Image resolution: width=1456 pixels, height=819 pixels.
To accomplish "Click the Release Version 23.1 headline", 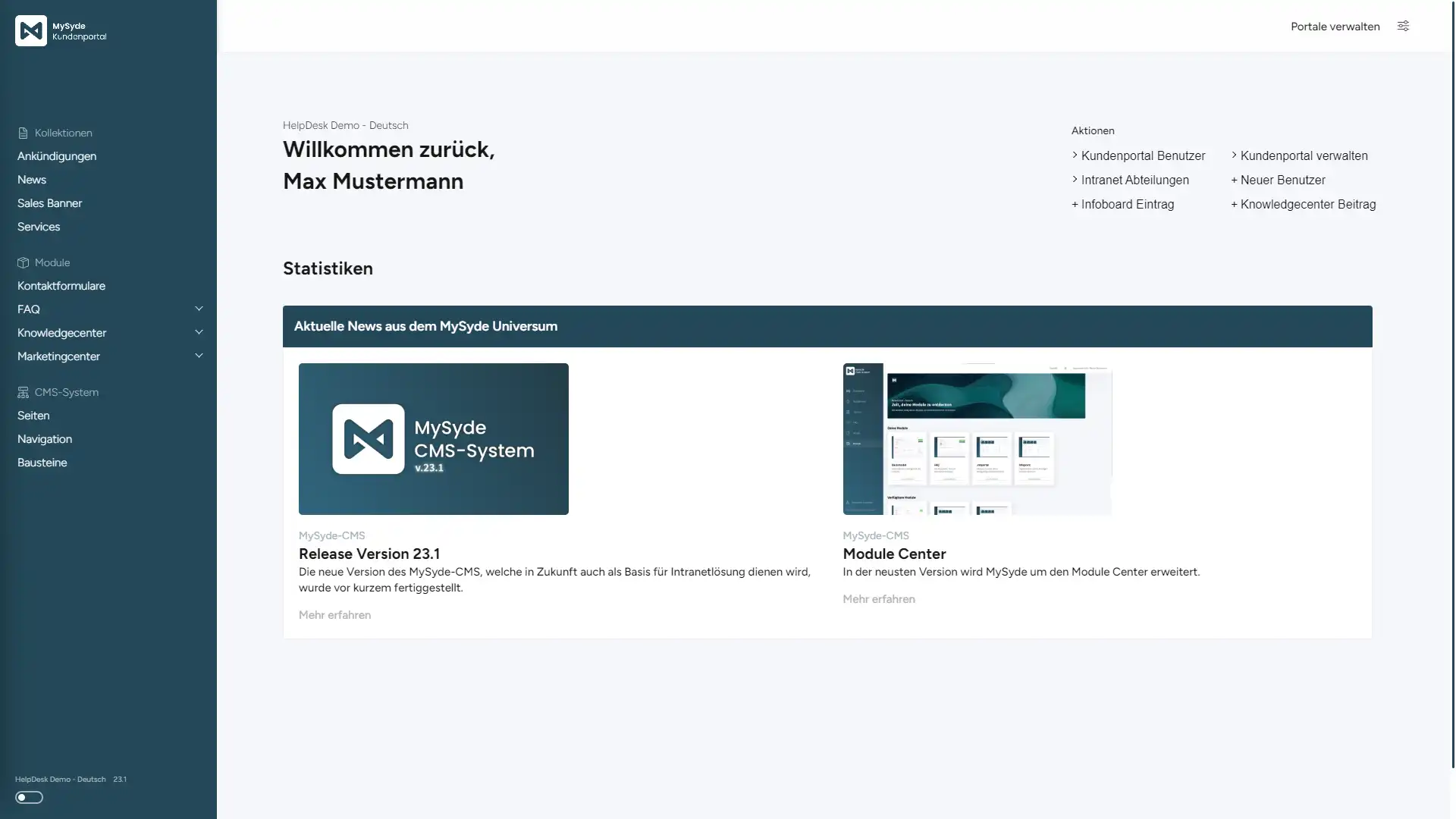I will click(x=369, y=554).
